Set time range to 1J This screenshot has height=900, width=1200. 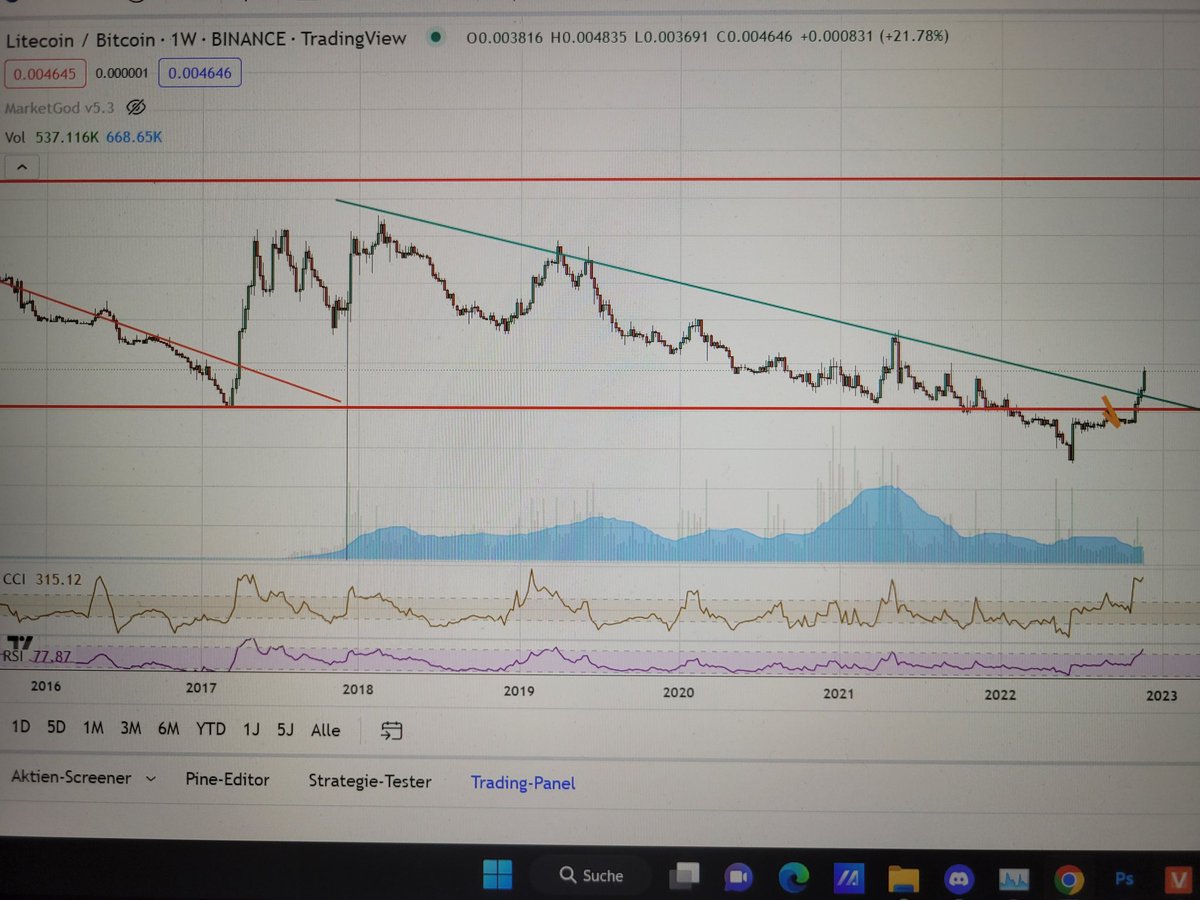click(x=251, y=729)
